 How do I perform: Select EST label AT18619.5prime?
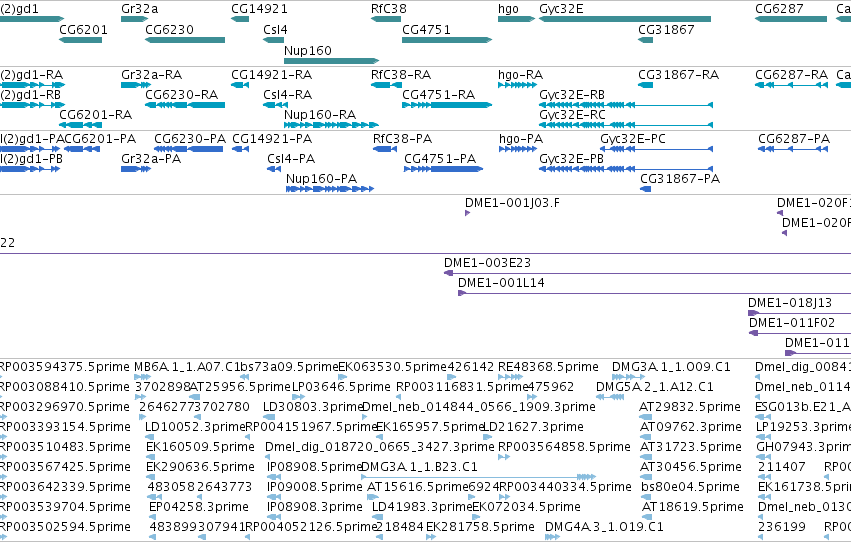pos(692,507)
